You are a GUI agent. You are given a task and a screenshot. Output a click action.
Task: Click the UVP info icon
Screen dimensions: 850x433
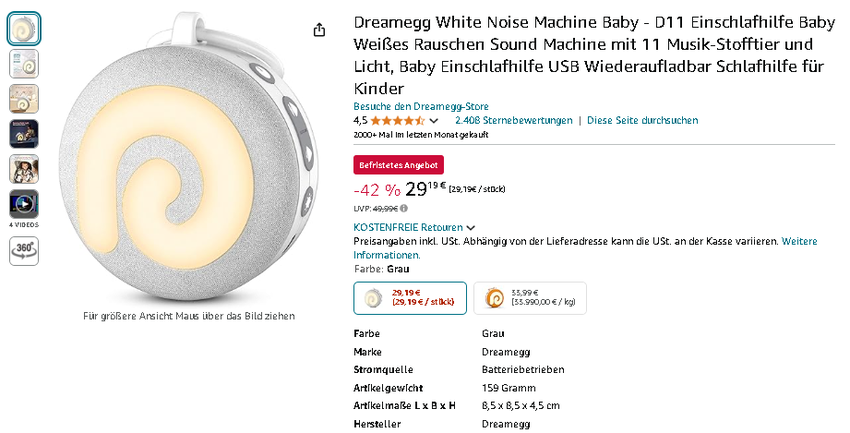point(404,208)
